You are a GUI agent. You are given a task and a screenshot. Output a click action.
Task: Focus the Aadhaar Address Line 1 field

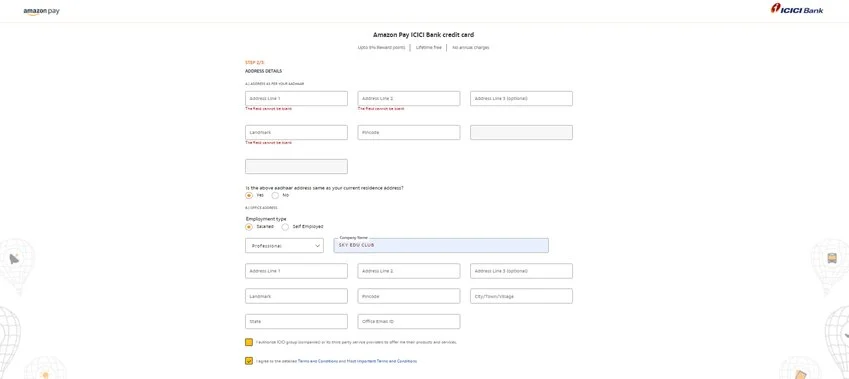[x=296, y=99]
